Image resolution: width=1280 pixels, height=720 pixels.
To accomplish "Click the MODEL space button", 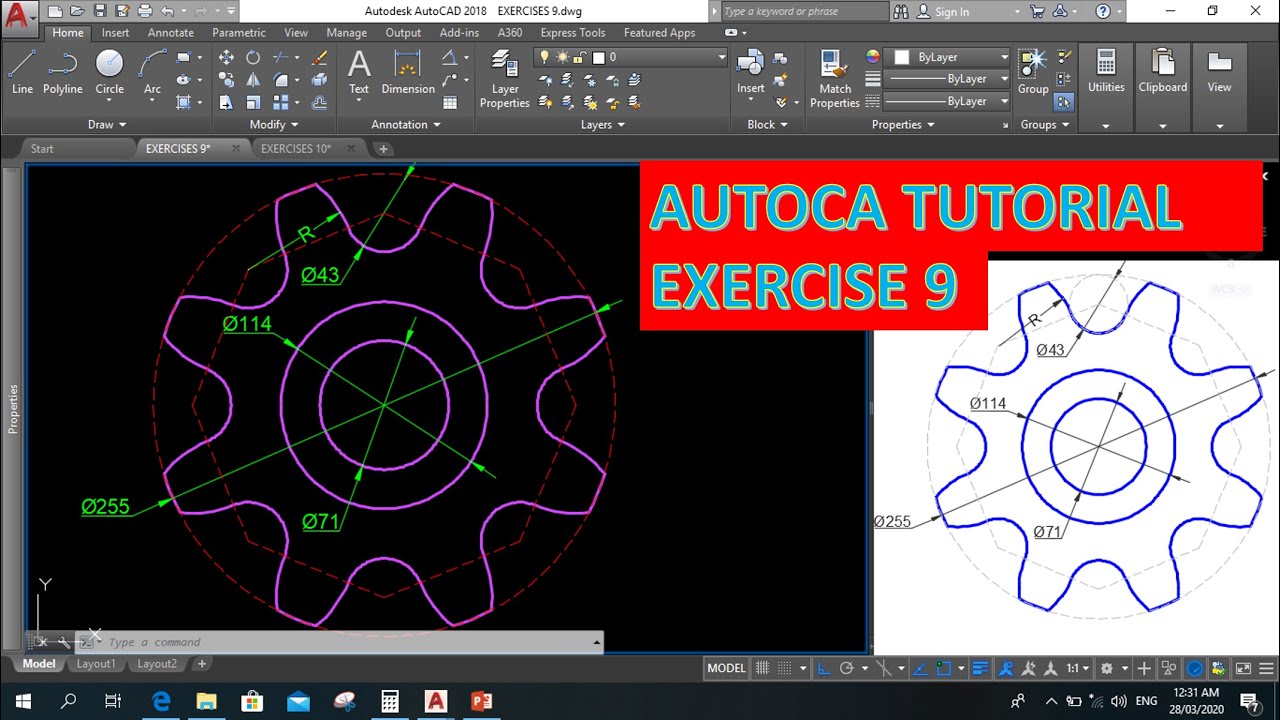I will point(726,668).
